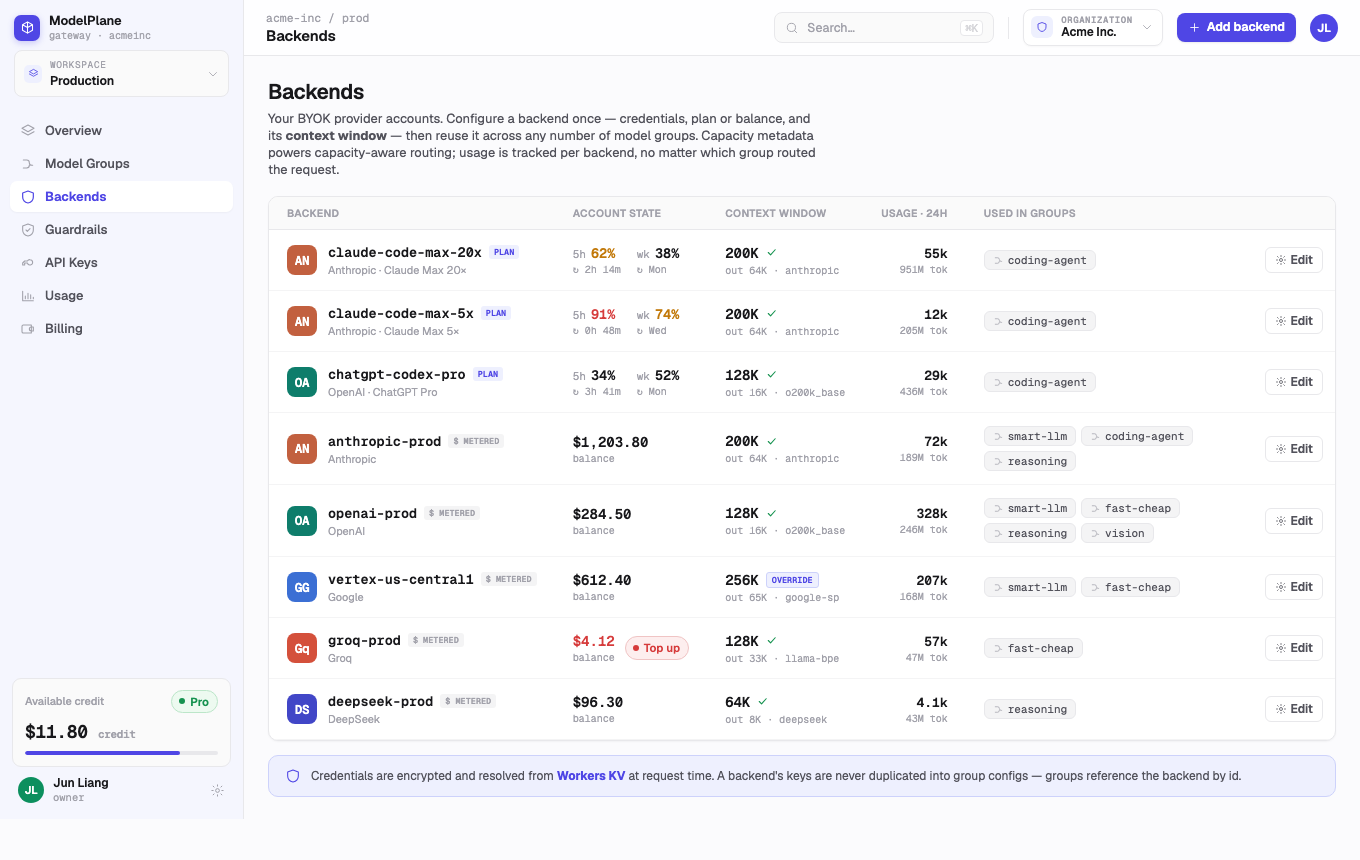This screenshot has height=860, width=1360.
Task: Click the Gq icon for groq-prod
Action: (302, 648)
